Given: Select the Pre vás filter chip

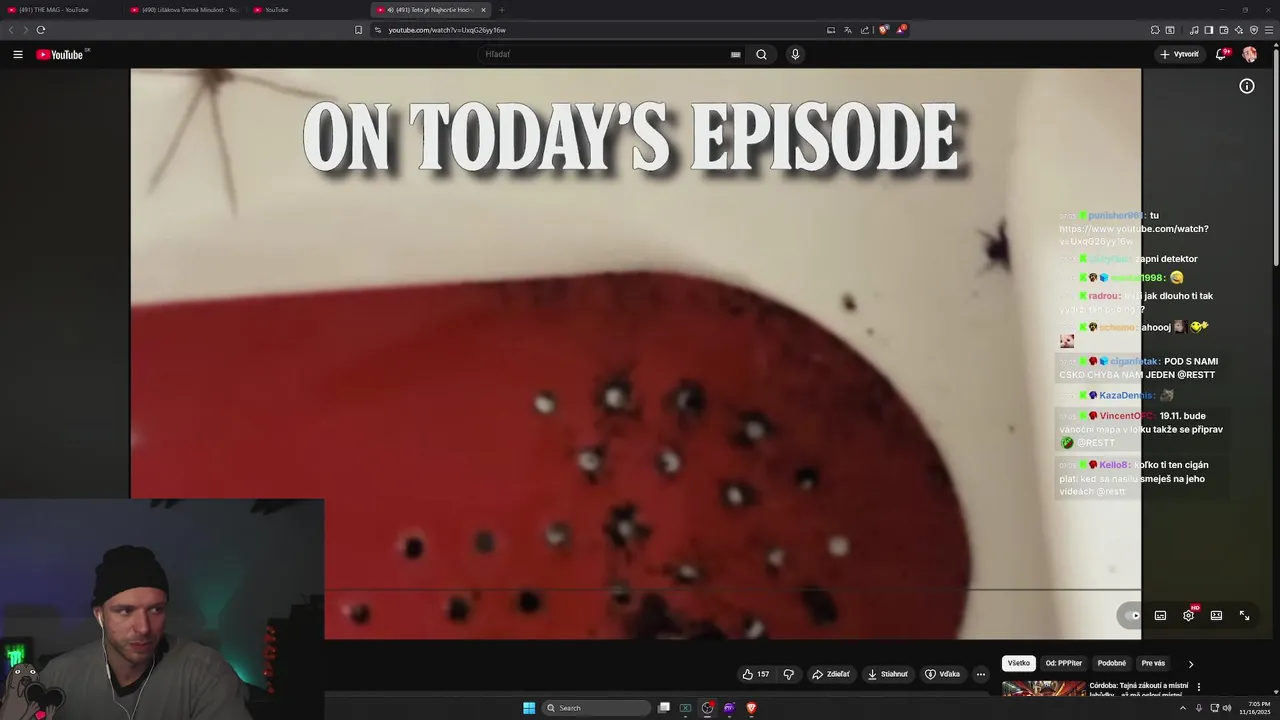Looking at the screenshot, I should 1153,663.
